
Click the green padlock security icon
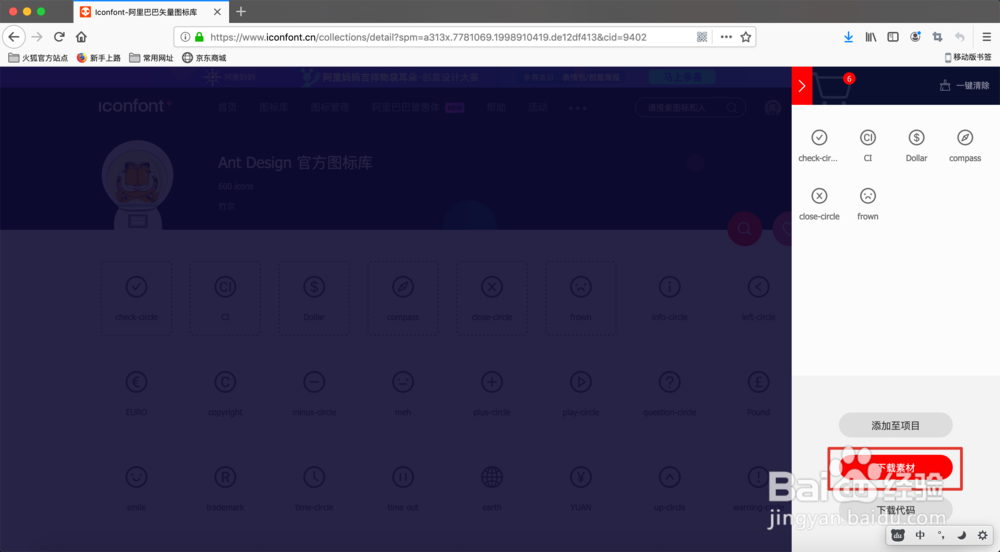coord(199,37)
